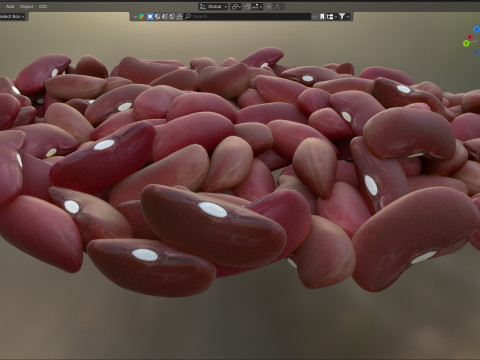
Task: Open the display mode layout icon
Action: pyautogui.click(x=331, y=16)
